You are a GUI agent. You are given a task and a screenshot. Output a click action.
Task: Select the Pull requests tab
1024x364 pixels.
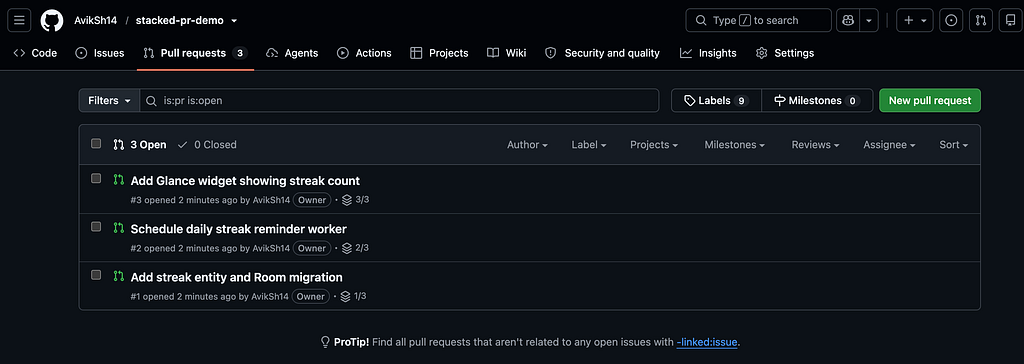(x=195, y=53)
